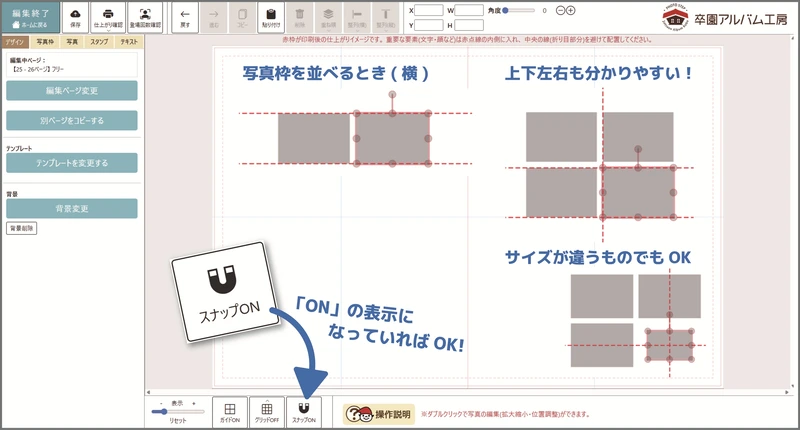
Task: Click the 登場回数確認 face-count icon
Action: pyautogui.click(x=145, y=16)
